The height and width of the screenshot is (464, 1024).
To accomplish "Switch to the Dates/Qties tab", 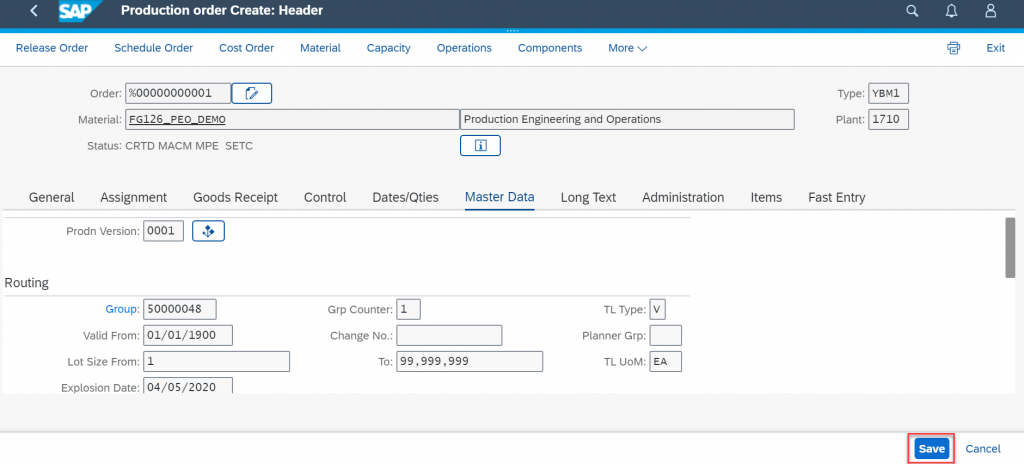I will click(x=406, y=197).
